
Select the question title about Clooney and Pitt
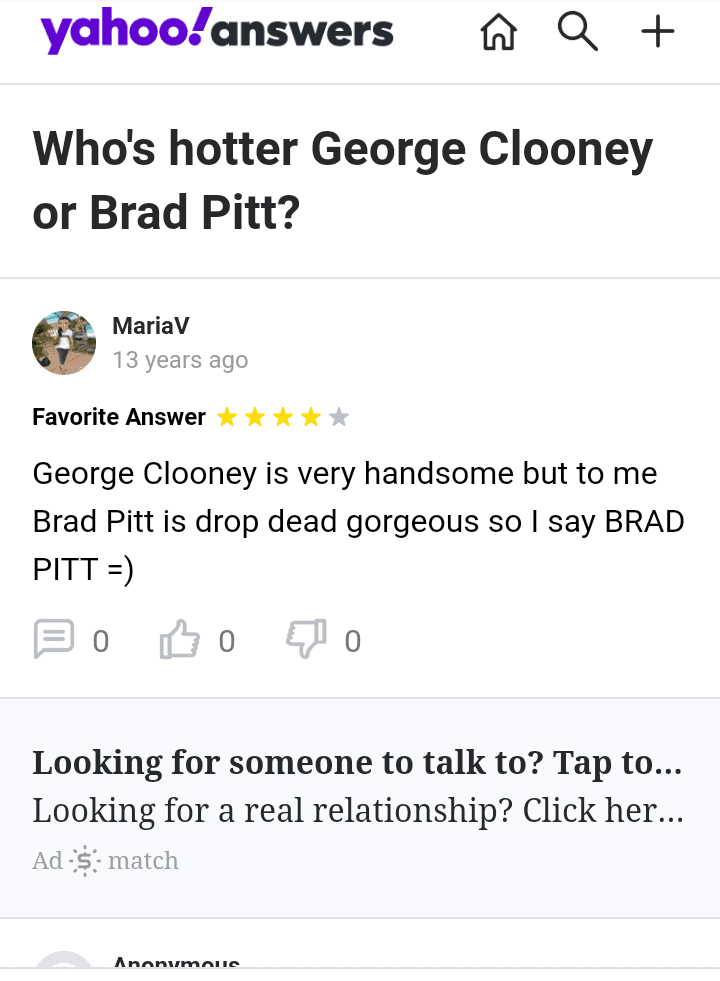coord(343,180)
